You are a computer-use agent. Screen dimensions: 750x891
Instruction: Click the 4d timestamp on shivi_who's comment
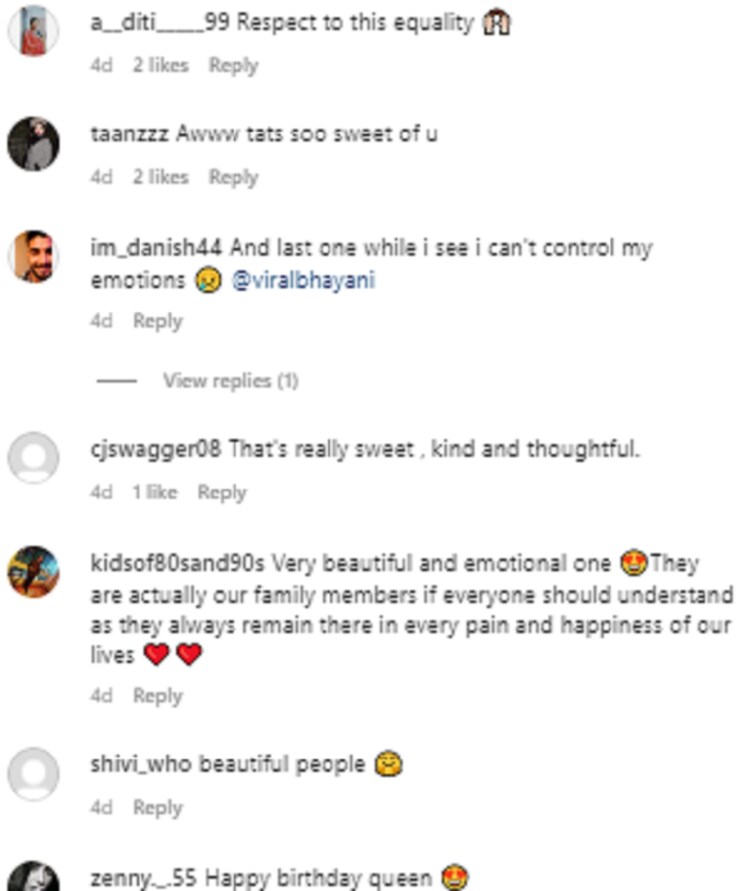pos(101,808)
